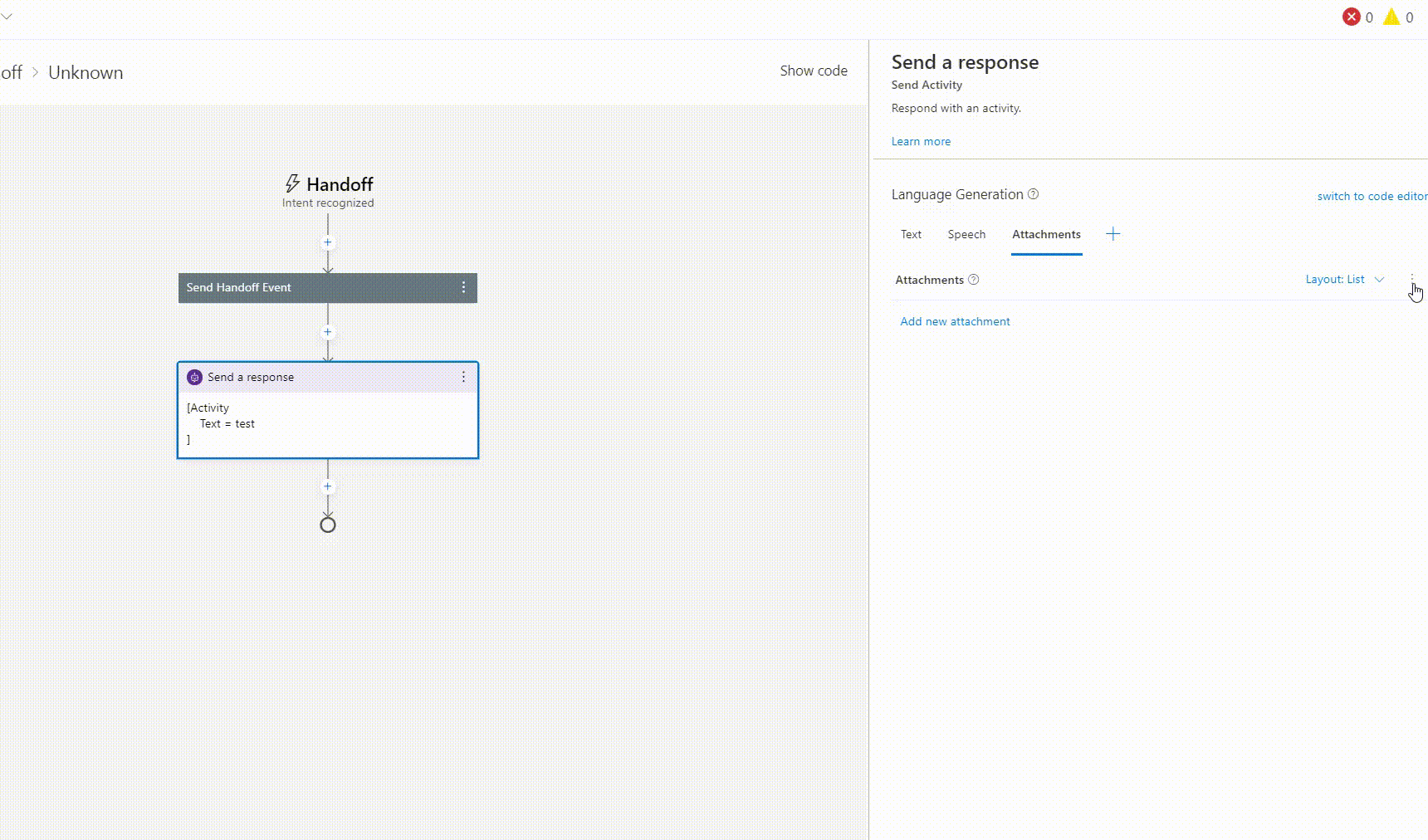
Task: Open the Layout: List dropdown
Action: click(x=1344, y=280)
